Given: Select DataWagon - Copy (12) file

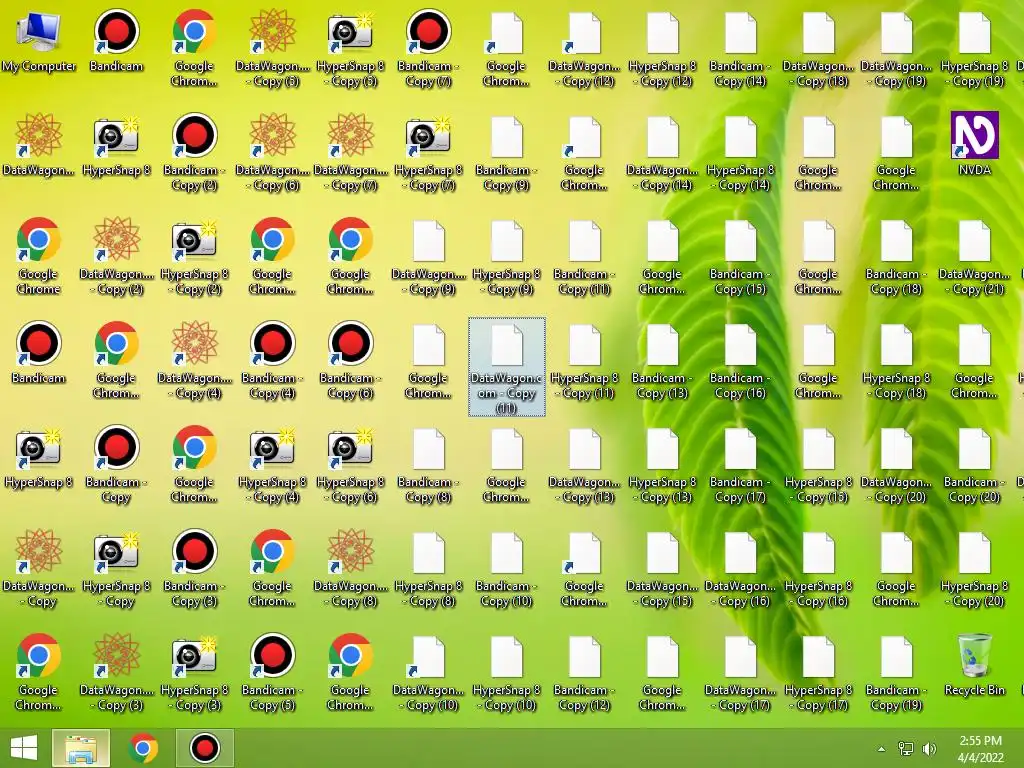Looking at the screenshot, I should (584, 48).
